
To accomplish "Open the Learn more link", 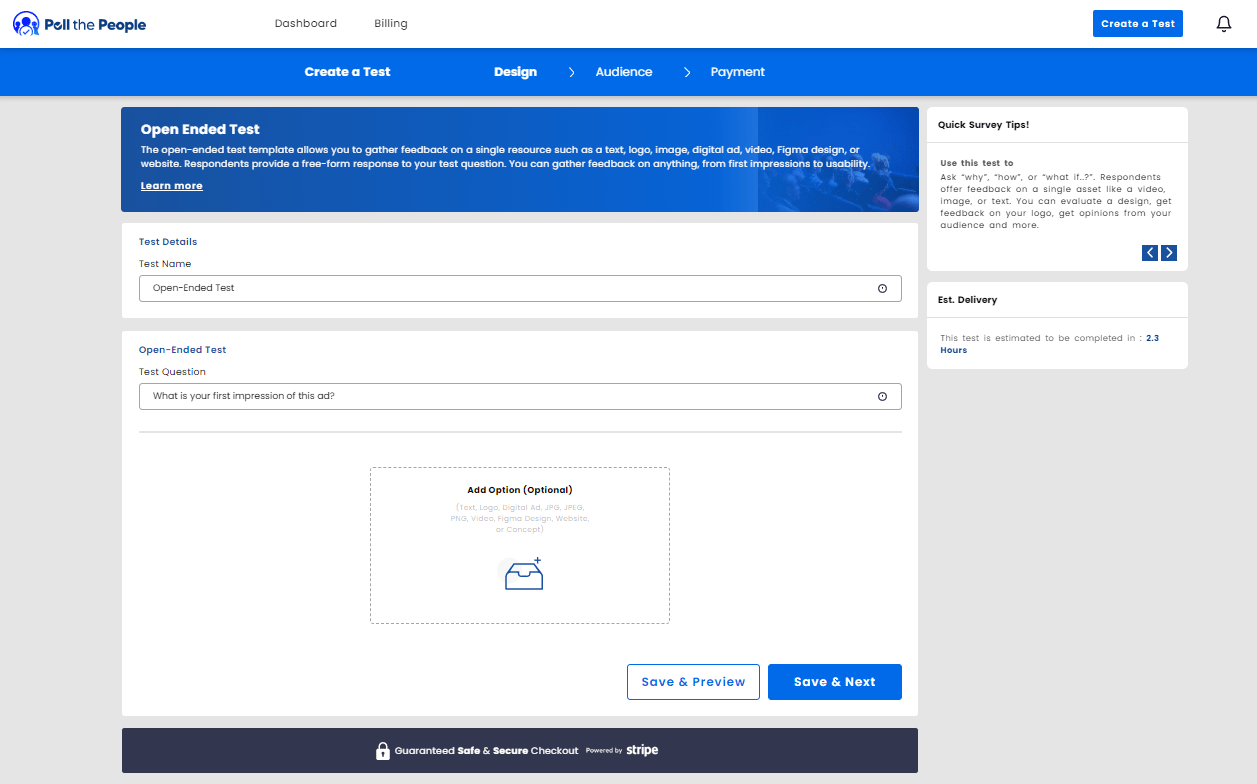I will [x=171, y=185].
